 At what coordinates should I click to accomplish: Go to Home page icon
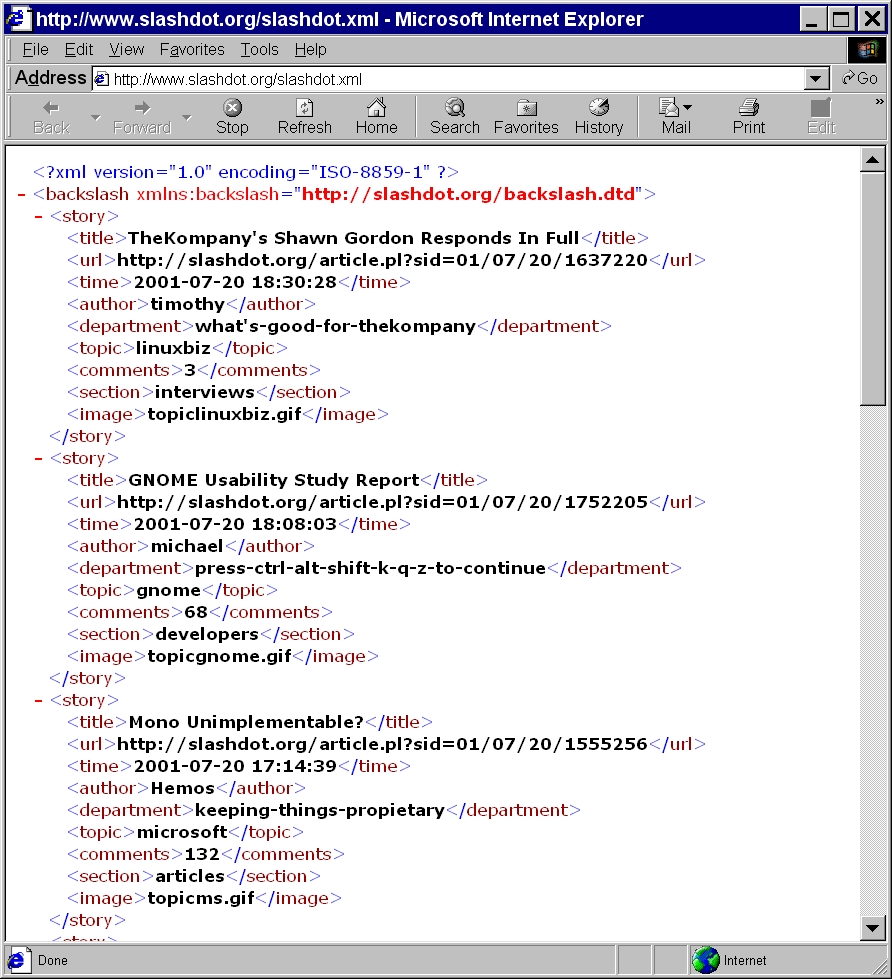coord(376,108)
